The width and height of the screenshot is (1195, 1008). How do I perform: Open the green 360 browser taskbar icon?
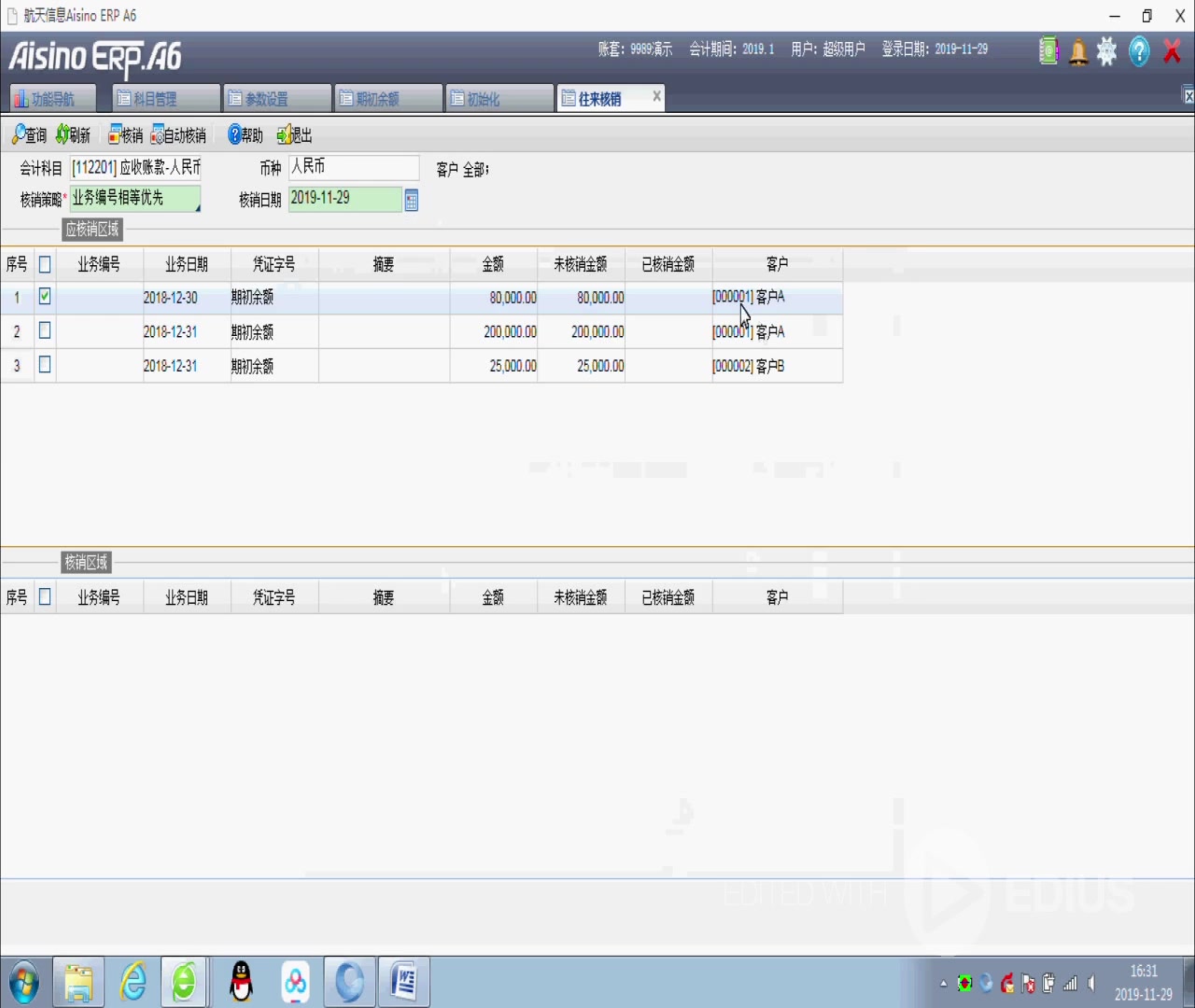pos(185,983)
